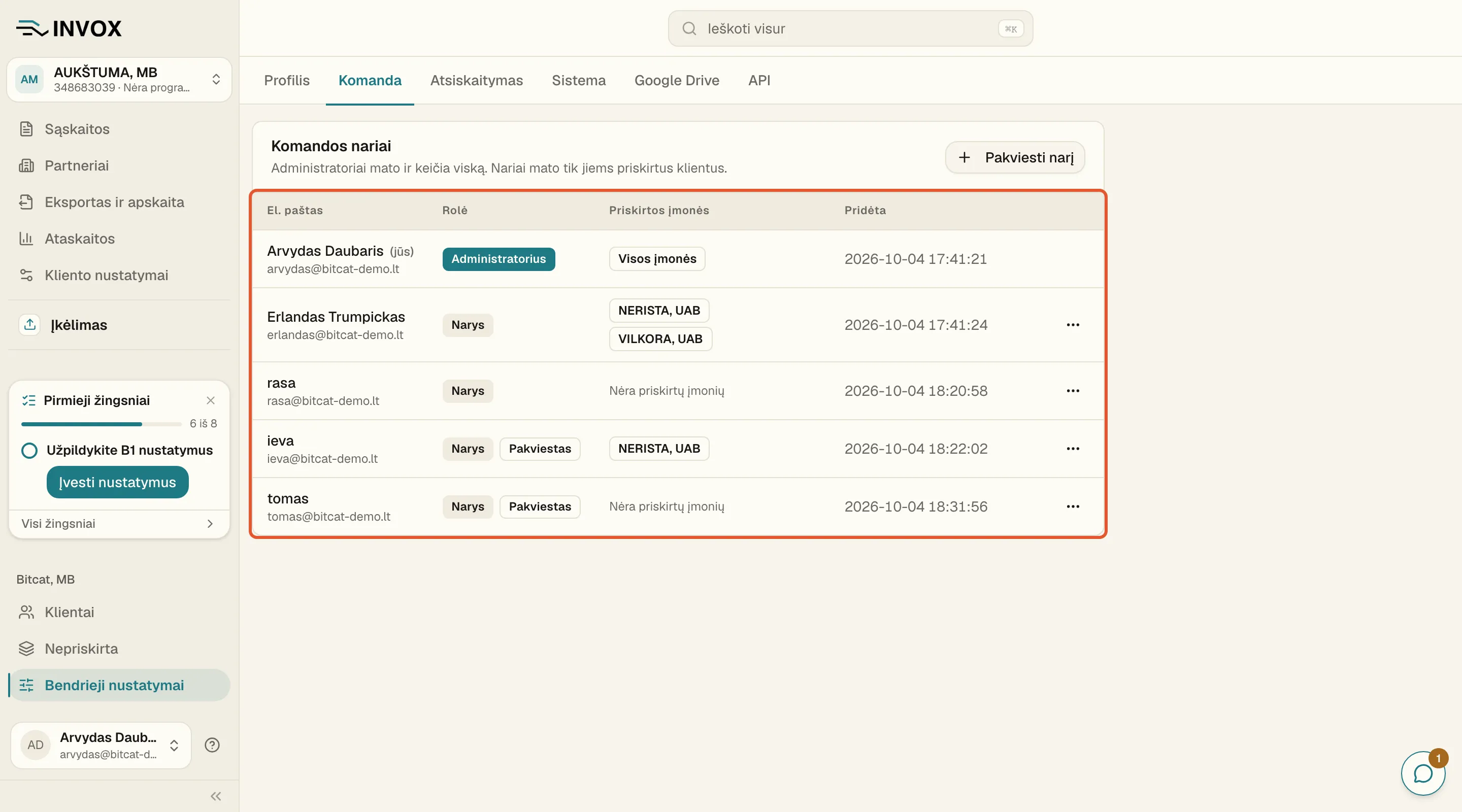Click the Pakviesti narį button
The width and height of the screenshot is (1462, 812).
[x=1015, y=157]
